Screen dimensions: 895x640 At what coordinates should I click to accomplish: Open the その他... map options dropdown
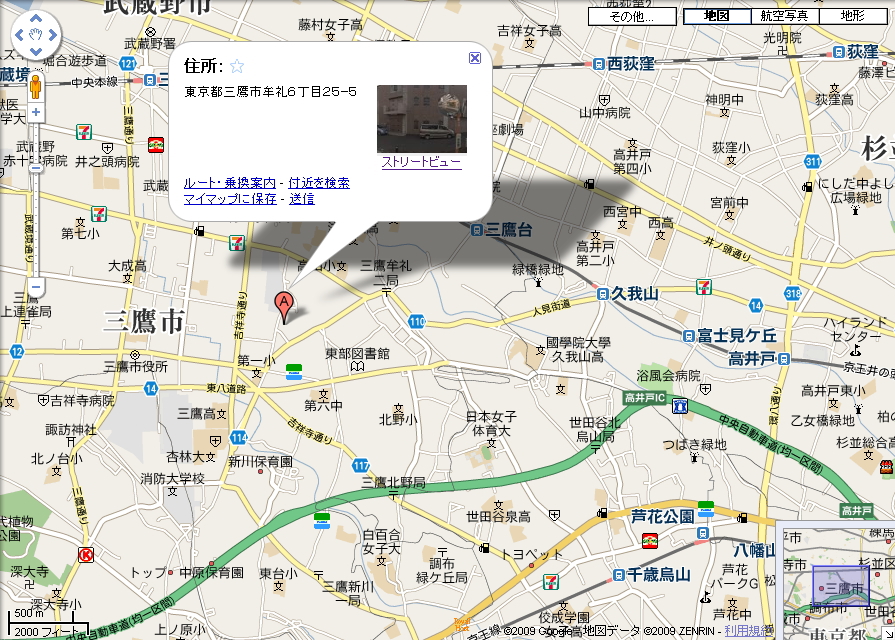(x=632, y=16)
